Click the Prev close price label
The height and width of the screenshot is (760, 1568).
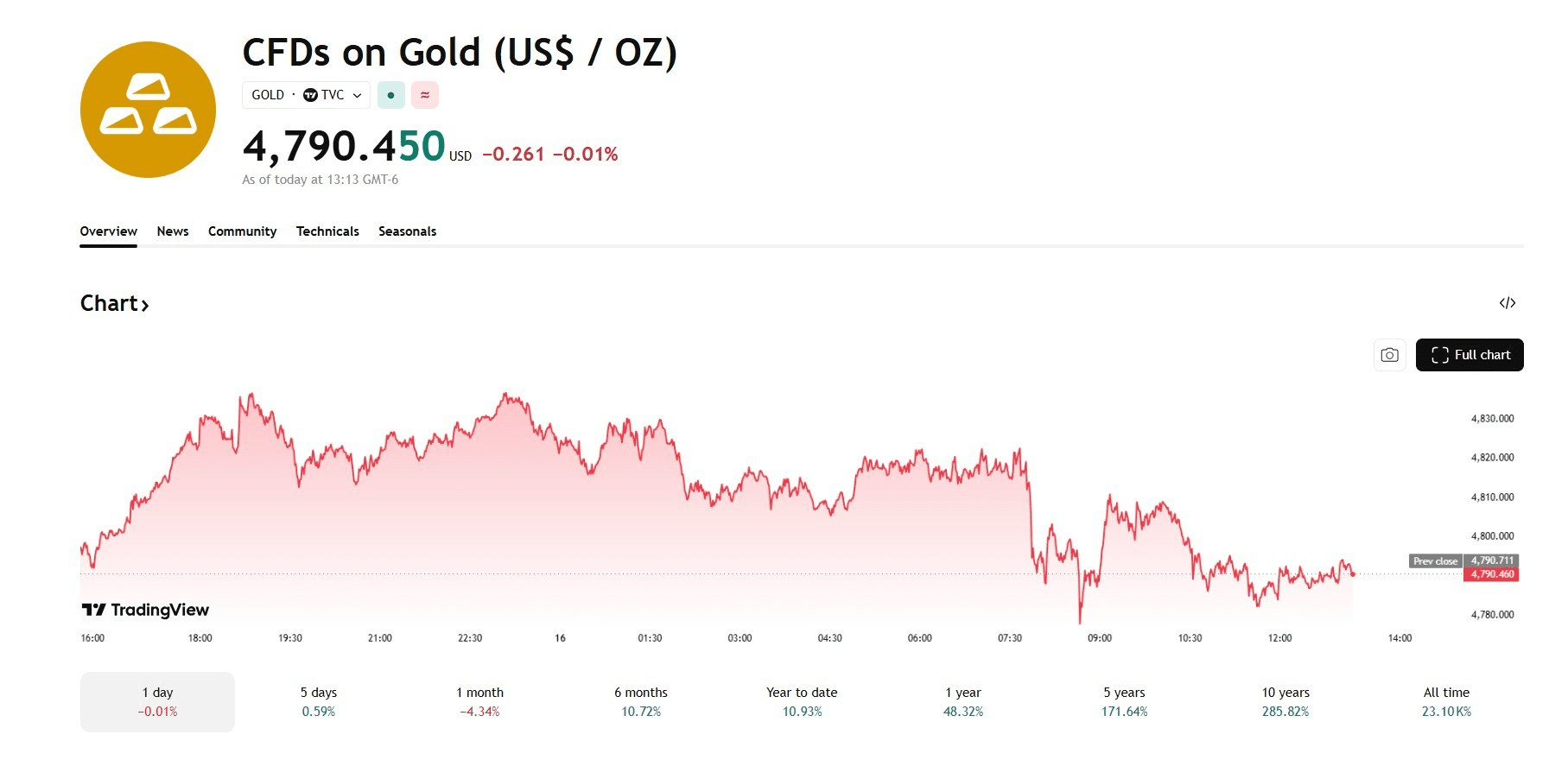coord(1435,561)
